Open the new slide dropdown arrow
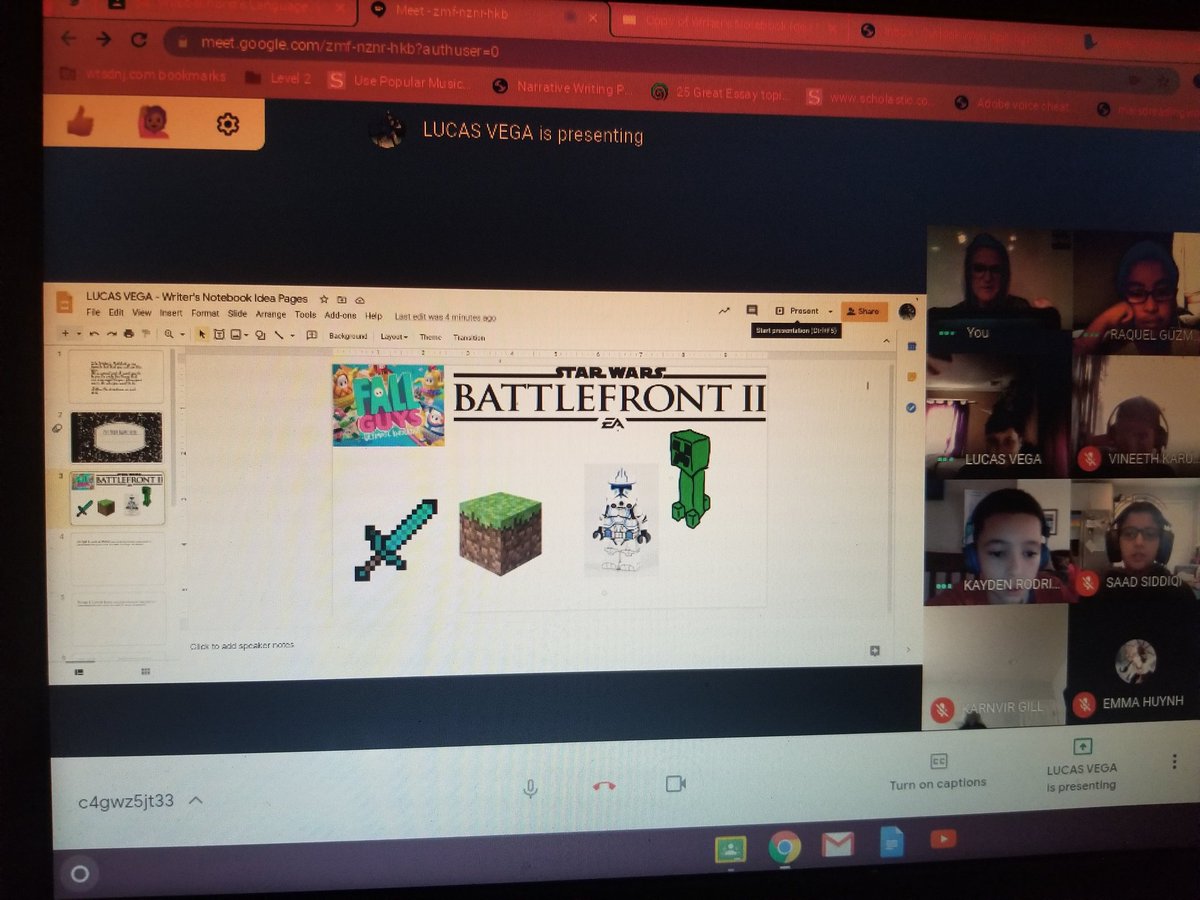This screenshot has height=900, width=1200. [x=78, y=334]
